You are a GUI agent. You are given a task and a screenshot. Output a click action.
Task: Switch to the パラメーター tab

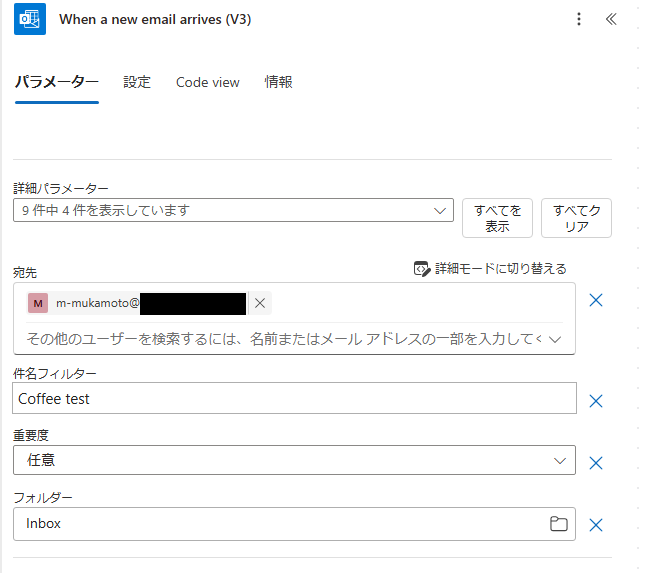click(x=57, y=82)
